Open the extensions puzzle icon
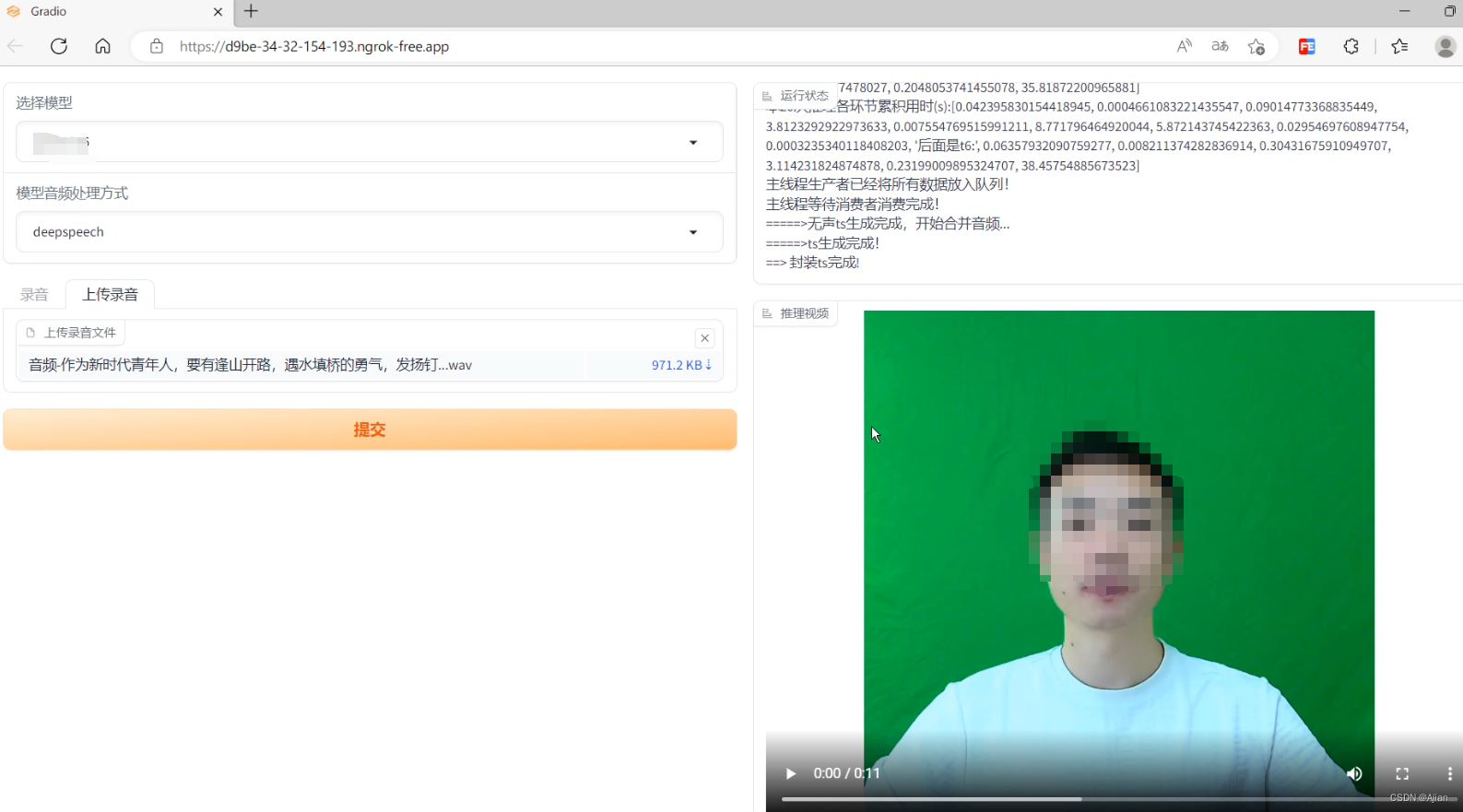The image size is (1463, 812). click(1351, 46)
